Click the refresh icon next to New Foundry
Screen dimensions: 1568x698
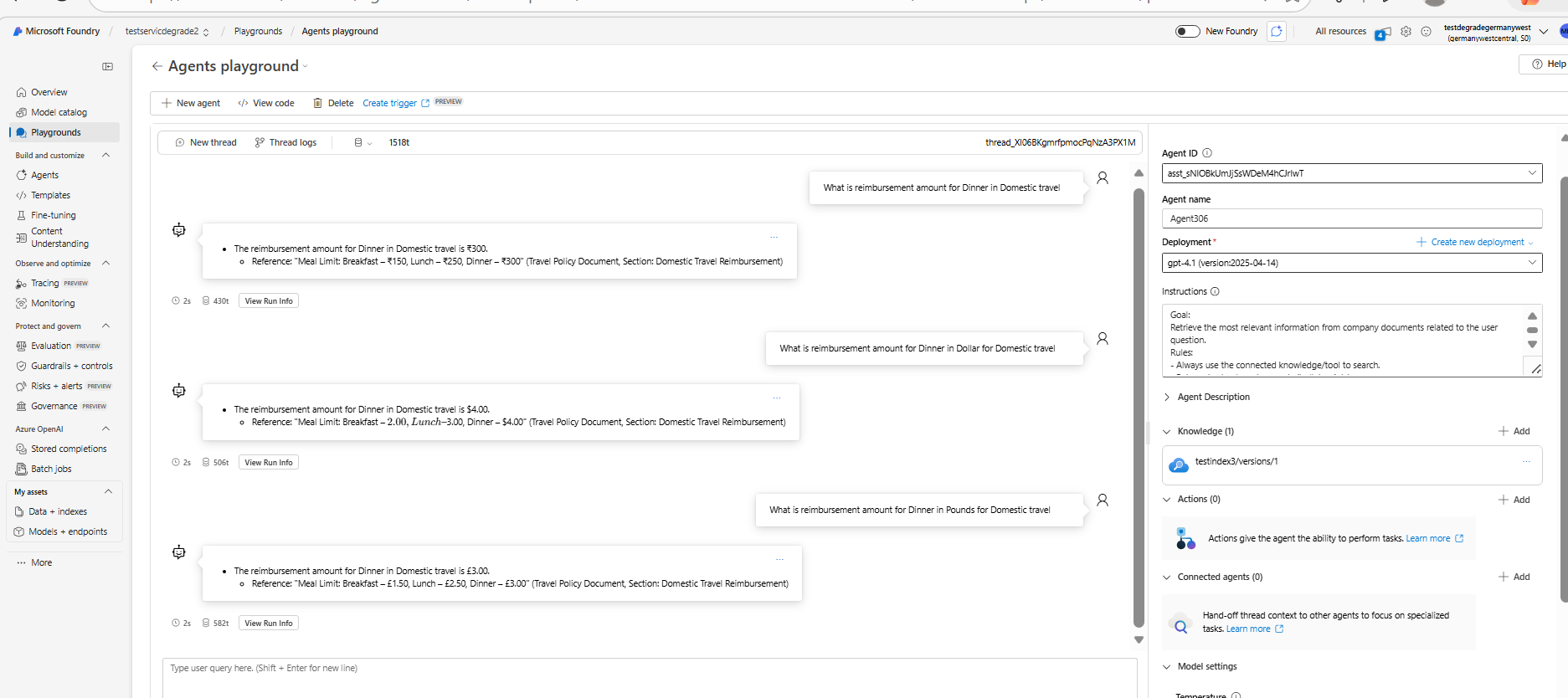tap(1276, 32)
